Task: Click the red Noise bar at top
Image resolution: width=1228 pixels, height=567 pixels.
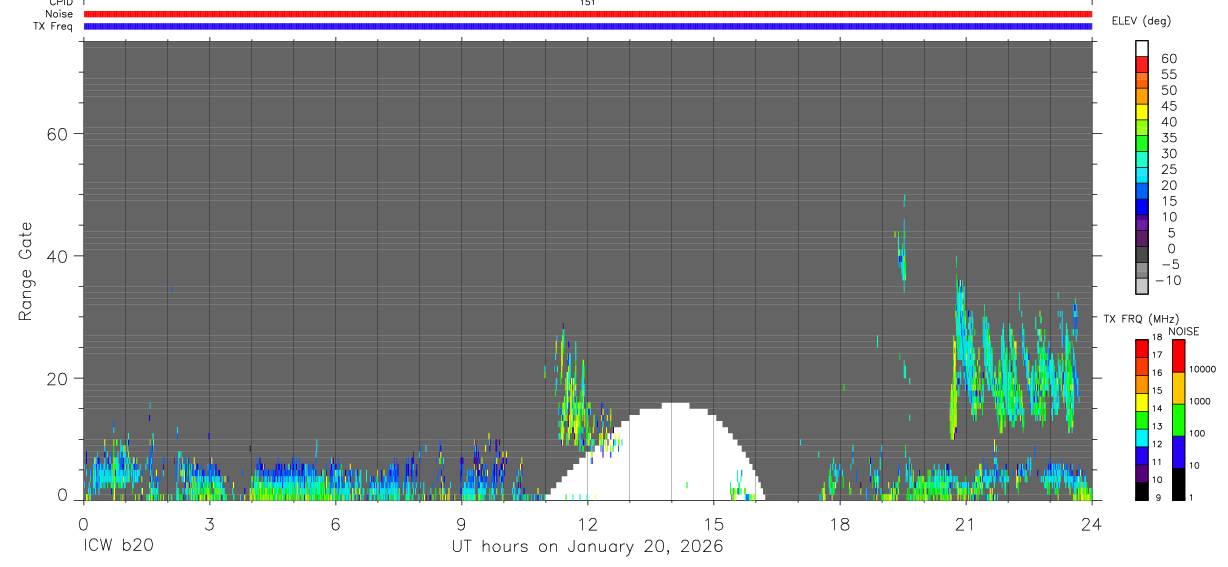Action: (588, 15)
